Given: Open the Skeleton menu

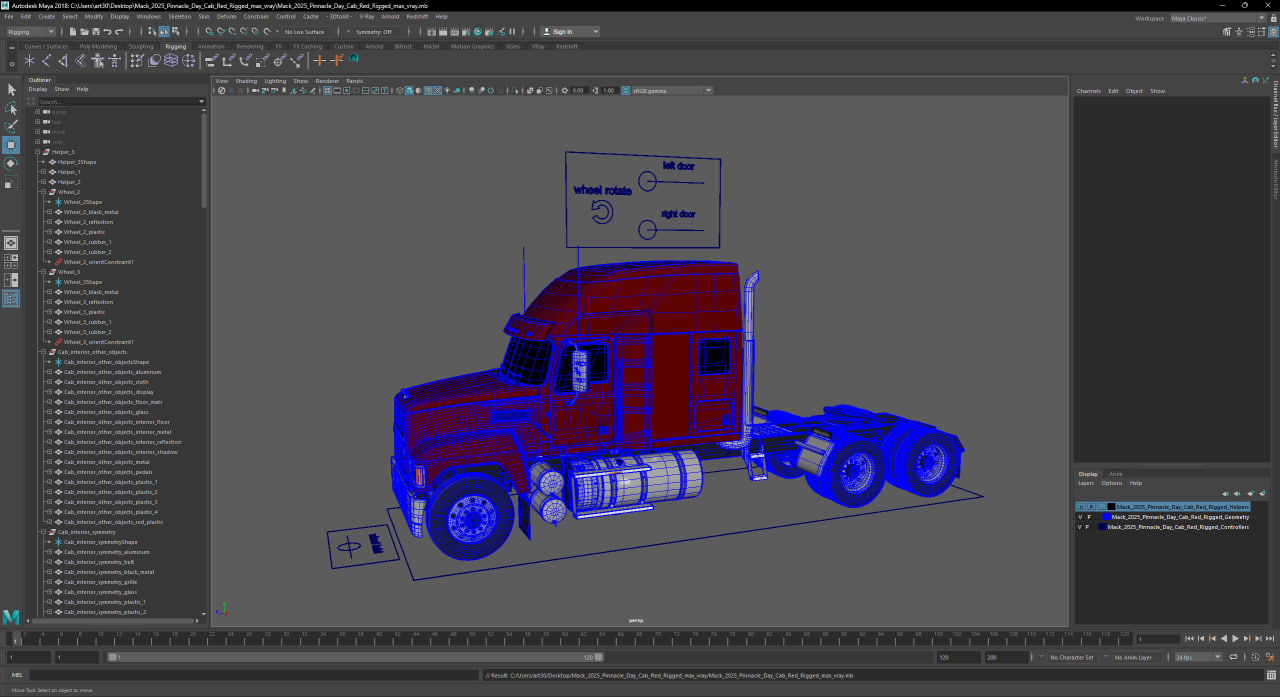Looking at the screenshot, I should pos(180,17).
